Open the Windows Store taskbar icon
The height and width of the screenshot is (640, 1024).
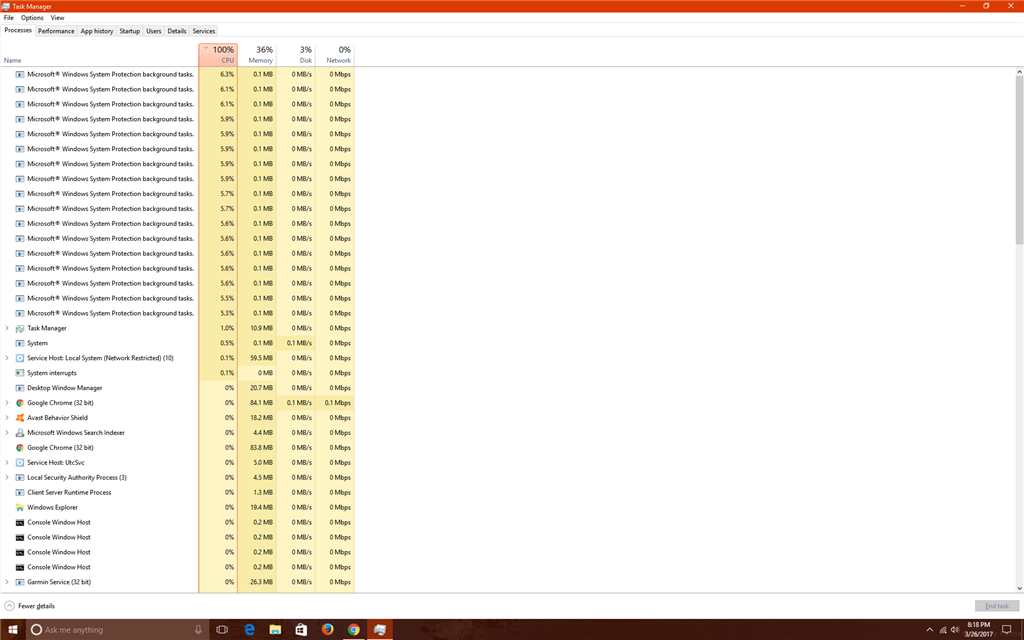pos(301,630)
